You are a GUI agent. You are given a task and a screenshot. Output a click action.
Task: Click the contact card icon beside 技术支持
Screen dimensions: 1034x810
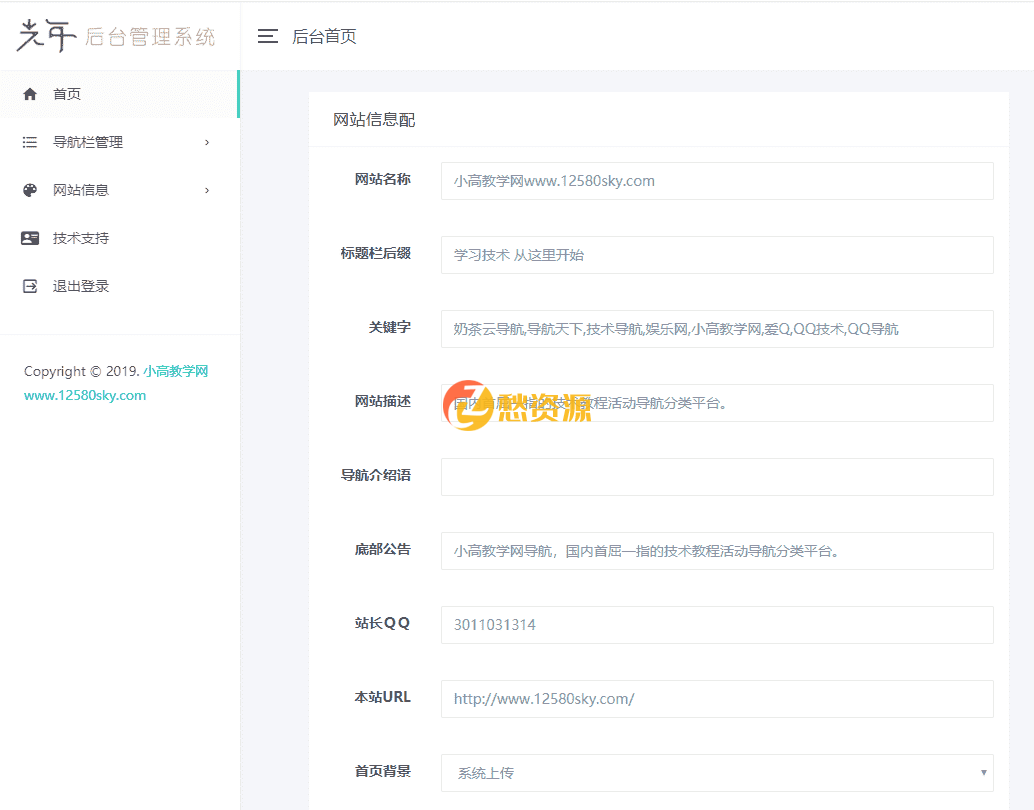(x=29, y=237)
